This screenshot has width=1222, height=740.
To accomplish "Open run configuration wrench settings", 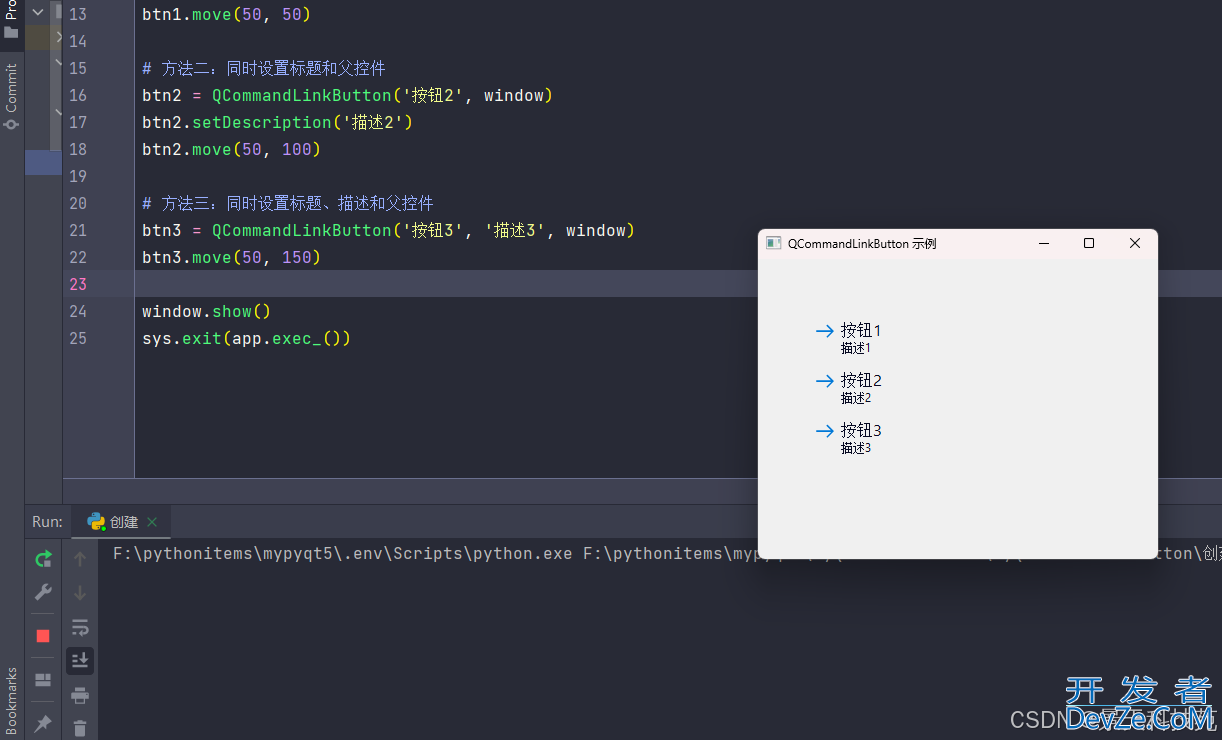I will pyautogui.click(x=43, y=593).
